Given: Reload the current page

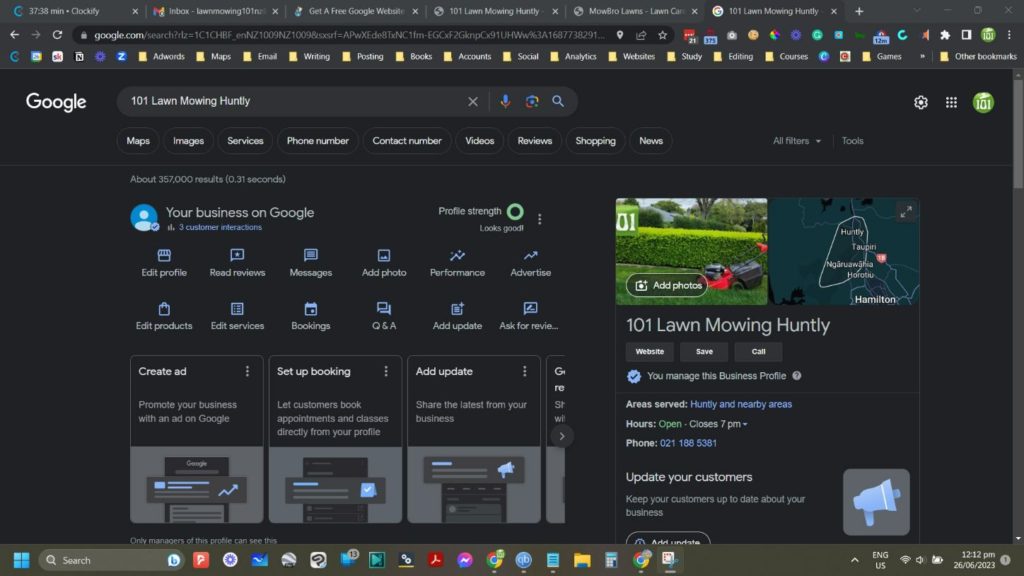Looking at the screenshot, I should (57, 35).
